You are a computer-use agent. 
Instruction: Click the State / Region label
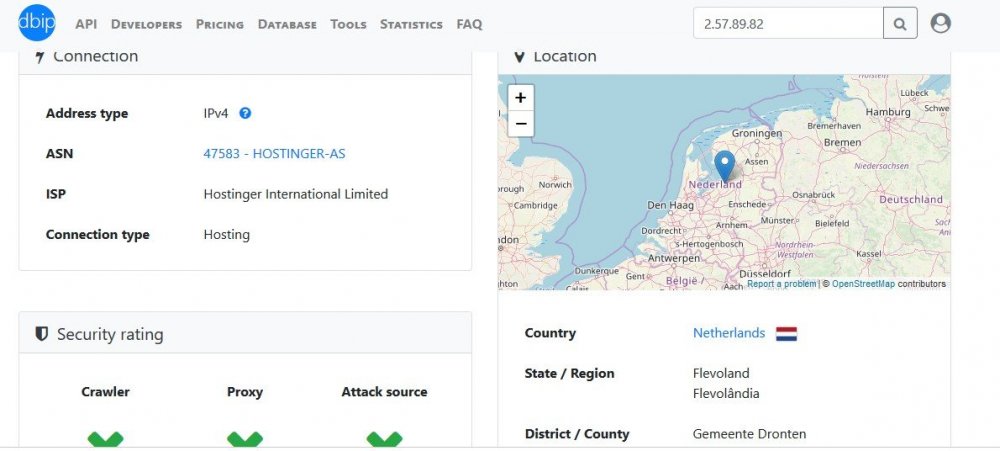pos(570,373)
